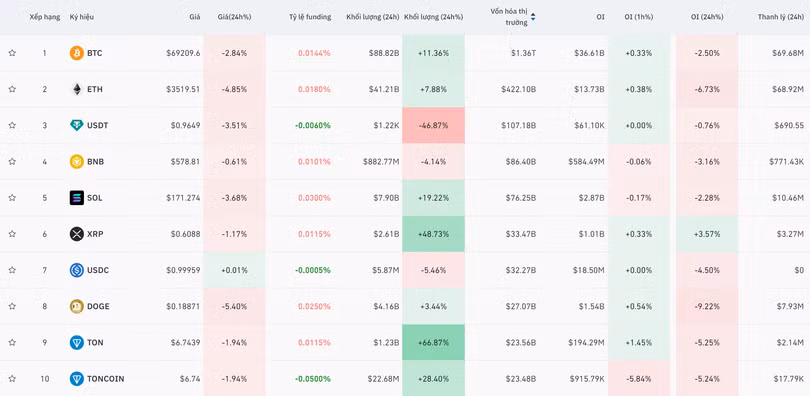Image resolution: width=810 pixels, height=396 pixels.
Task: Sort by Giá(24h%) header
Action: point(235,17)
